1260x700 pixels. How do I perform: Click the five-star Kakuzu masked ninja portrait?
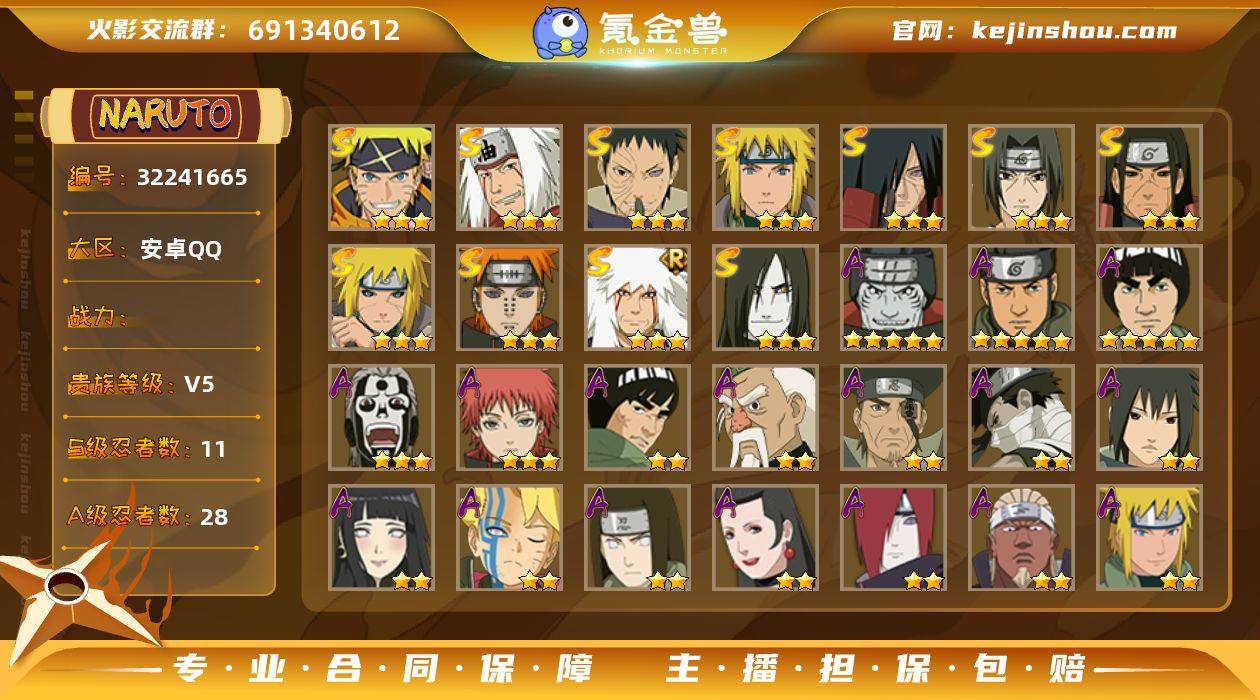(x=893, y=297)
